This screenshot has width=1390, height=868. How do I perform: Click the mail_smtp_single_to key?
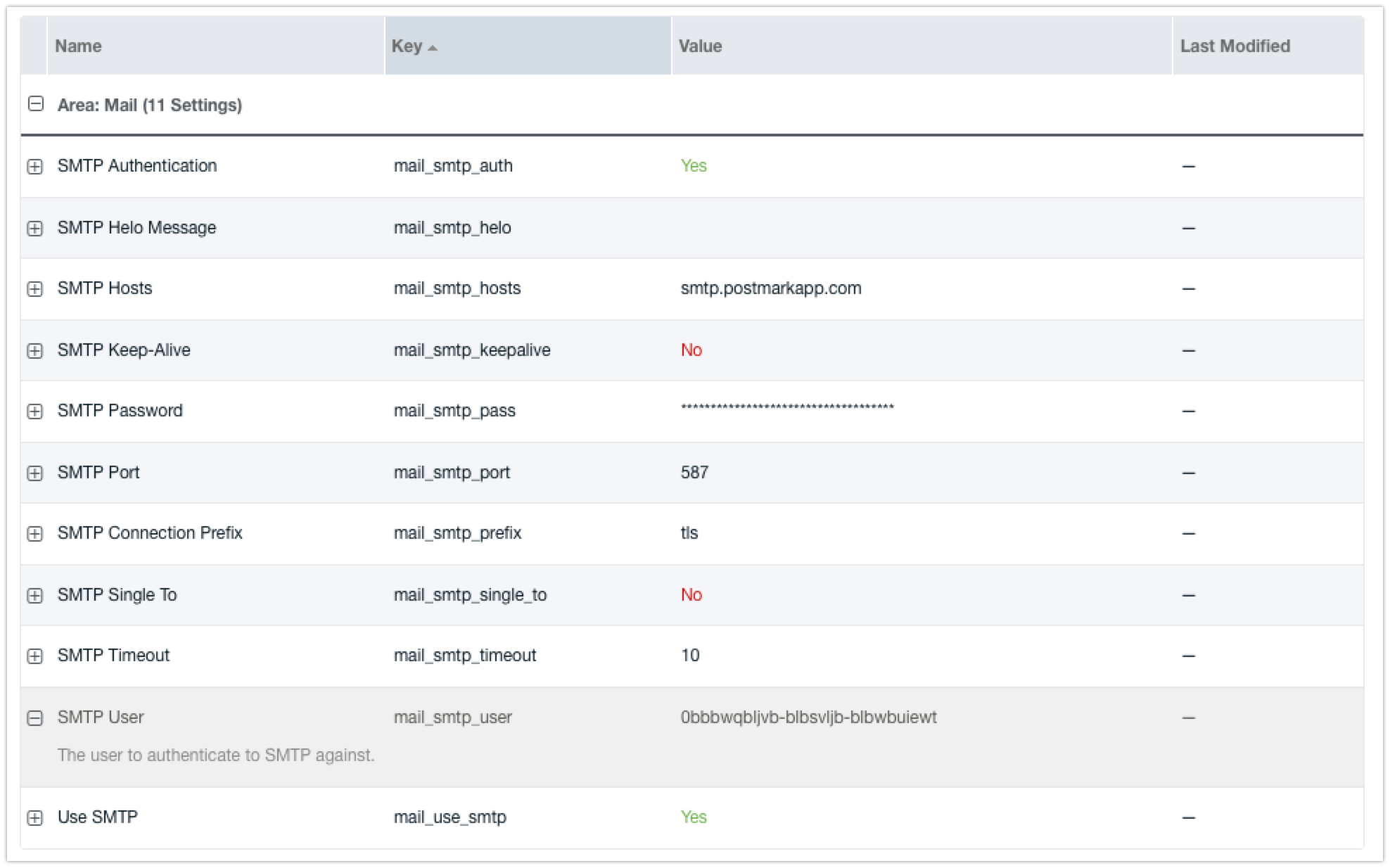tap(470, 595)
